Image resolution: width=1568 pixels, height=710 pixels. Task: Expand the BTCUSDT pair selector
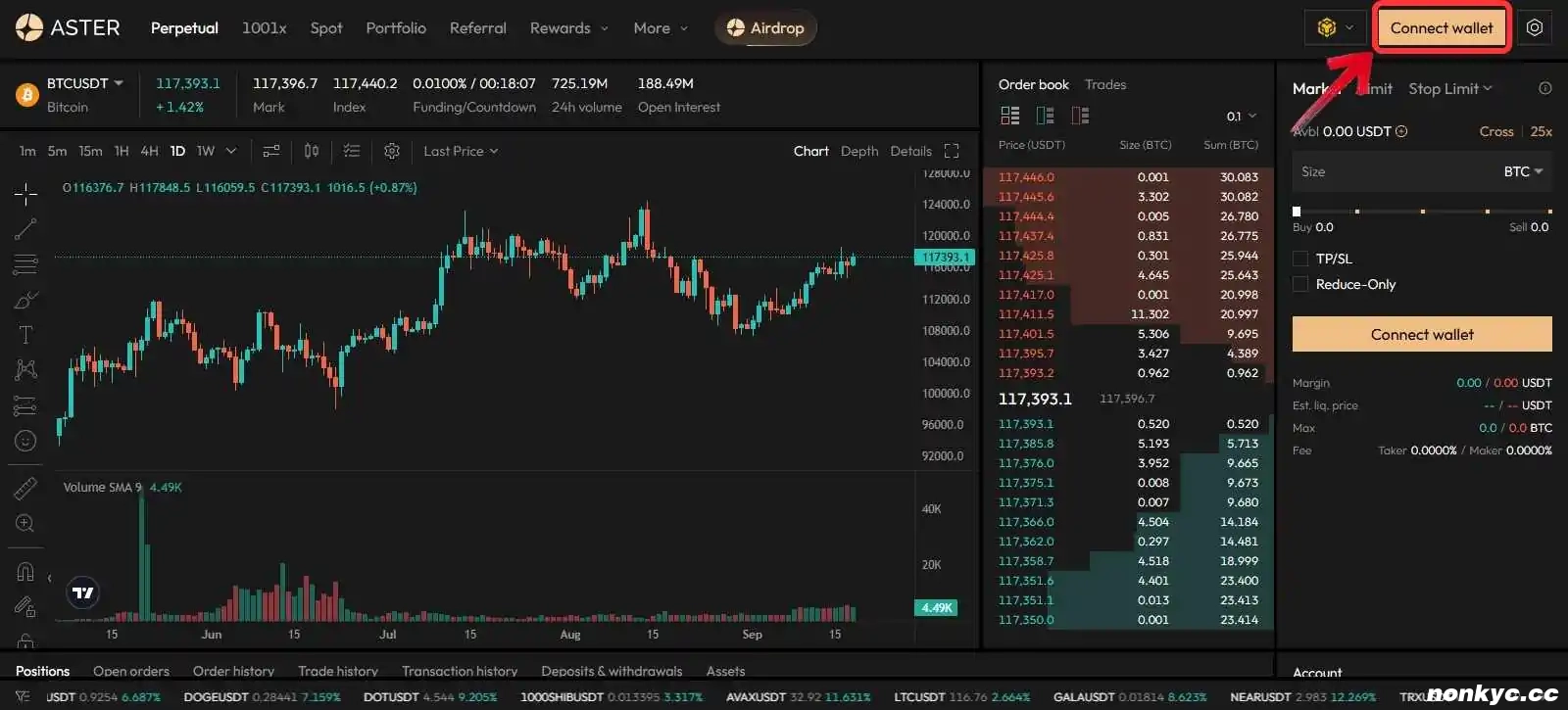point(85,83)
